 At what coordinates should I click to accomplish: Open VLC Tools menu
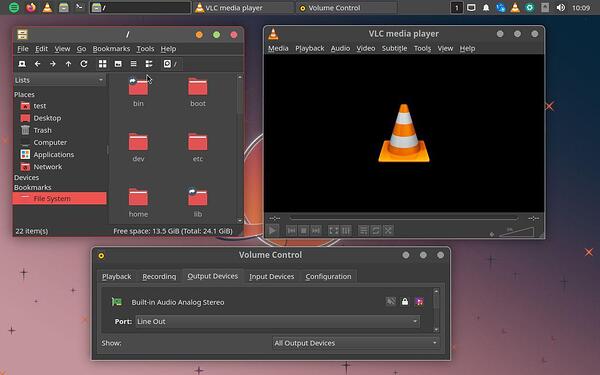[x=422, y=49]
